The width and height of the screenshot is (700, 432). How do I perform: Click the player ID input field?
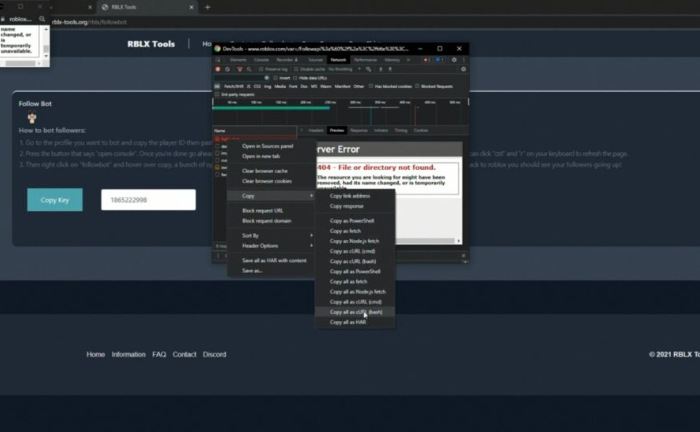(148, 200)
